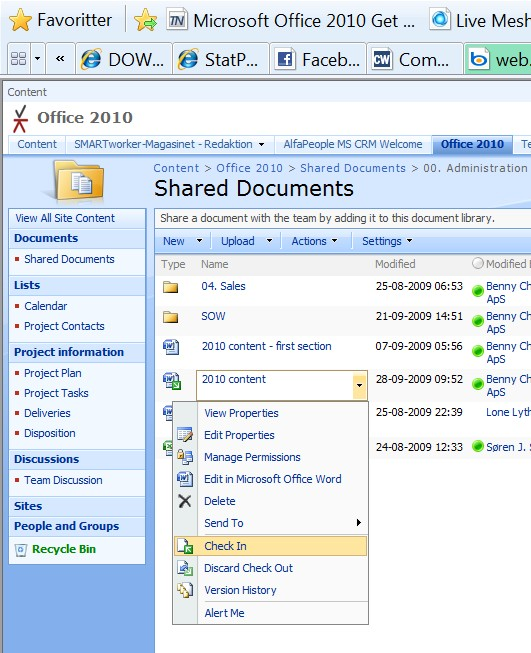The image size is (531, 653).
Task: Open the Quick Tabs grid button
Action: point(18,58)
